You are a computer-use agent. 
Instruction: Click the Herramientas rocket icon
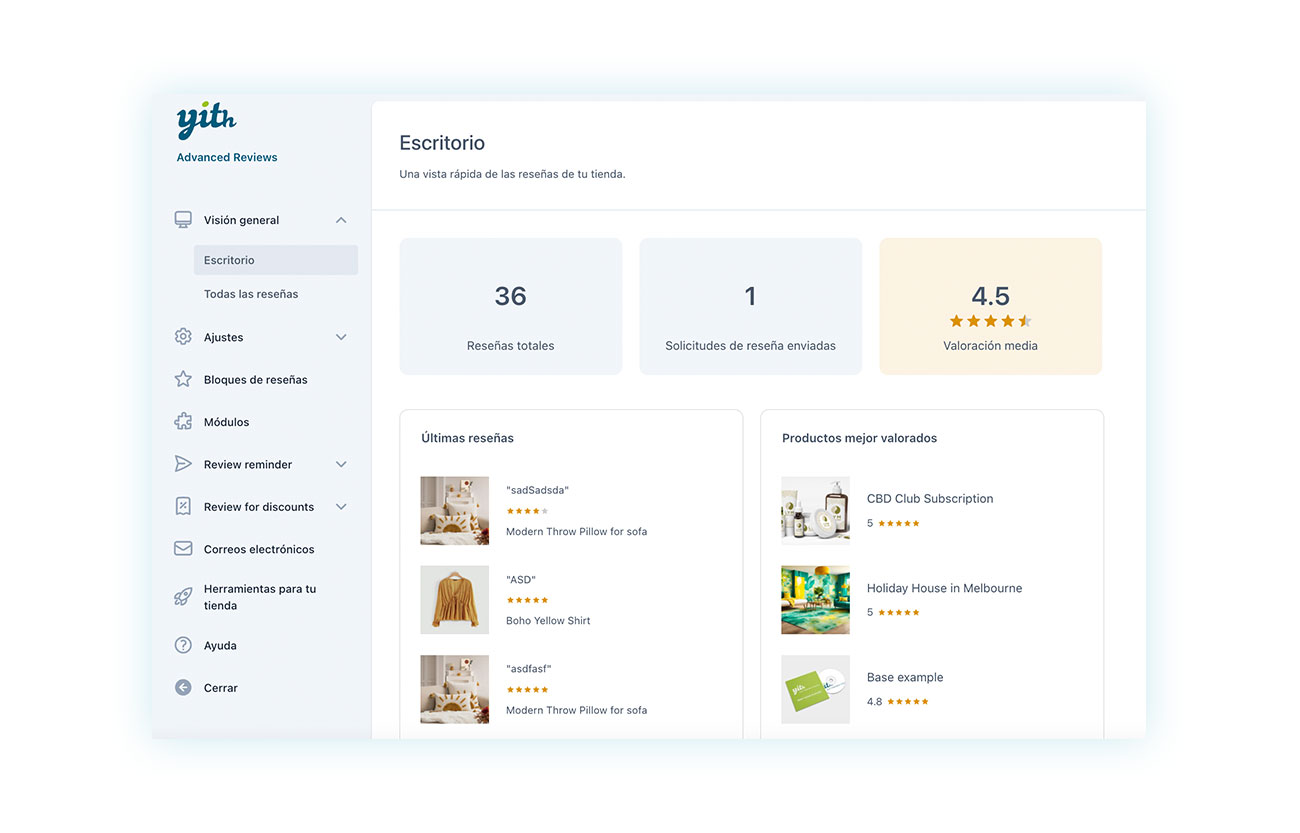[x=183, y=597]
